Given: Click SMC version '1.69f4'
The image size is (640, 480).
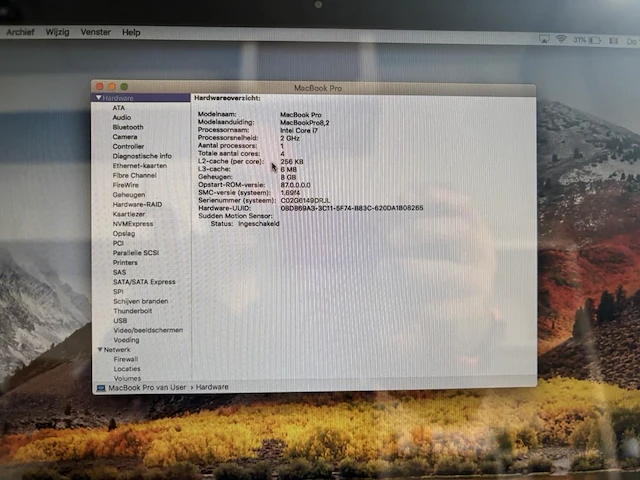Looking at the screenshot, I should tap(290, 193).
